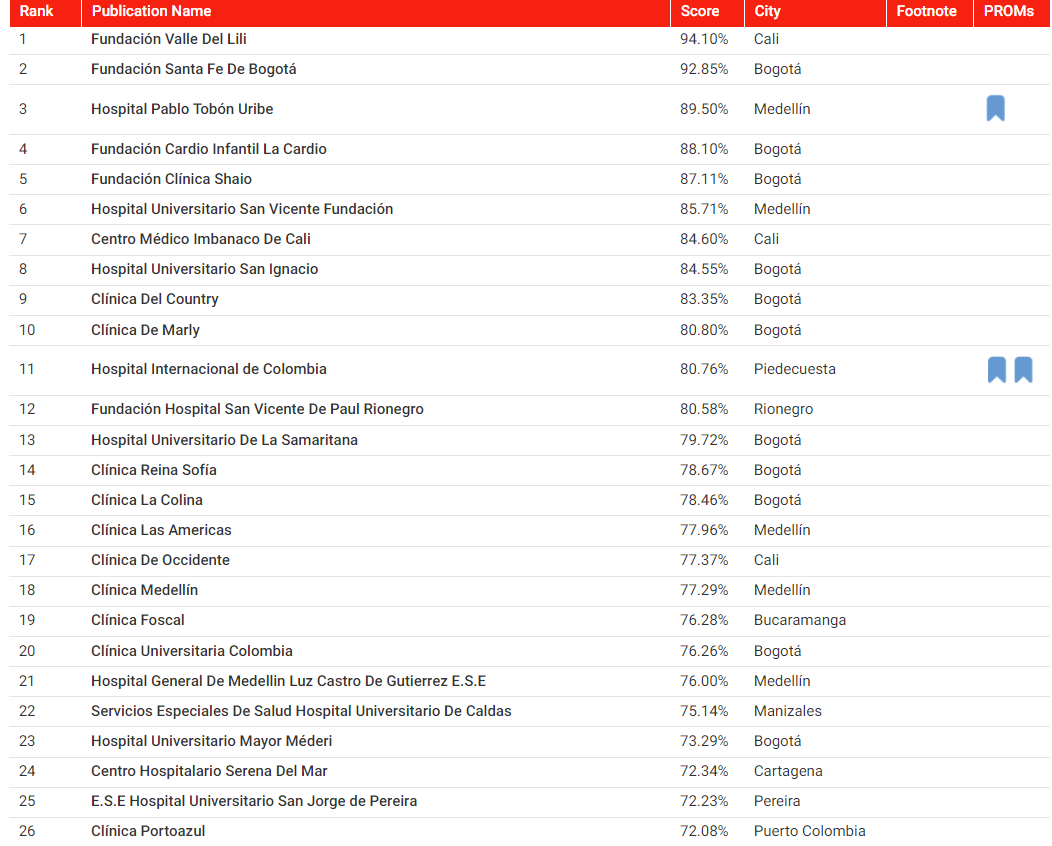The width and height of the screenshot is (1052, 846).
Task: Click the bookmark icon beside Hospital Pablo Tobón Uribe
Action: tap(996, 108)
